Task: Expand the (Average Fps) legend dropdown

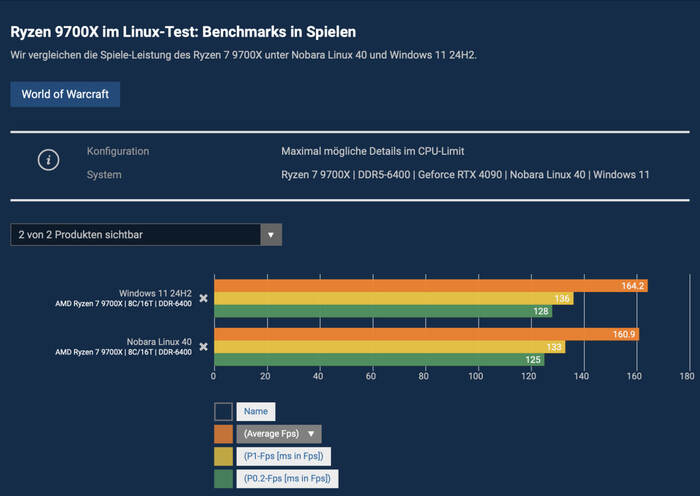Action: point(278,434)
